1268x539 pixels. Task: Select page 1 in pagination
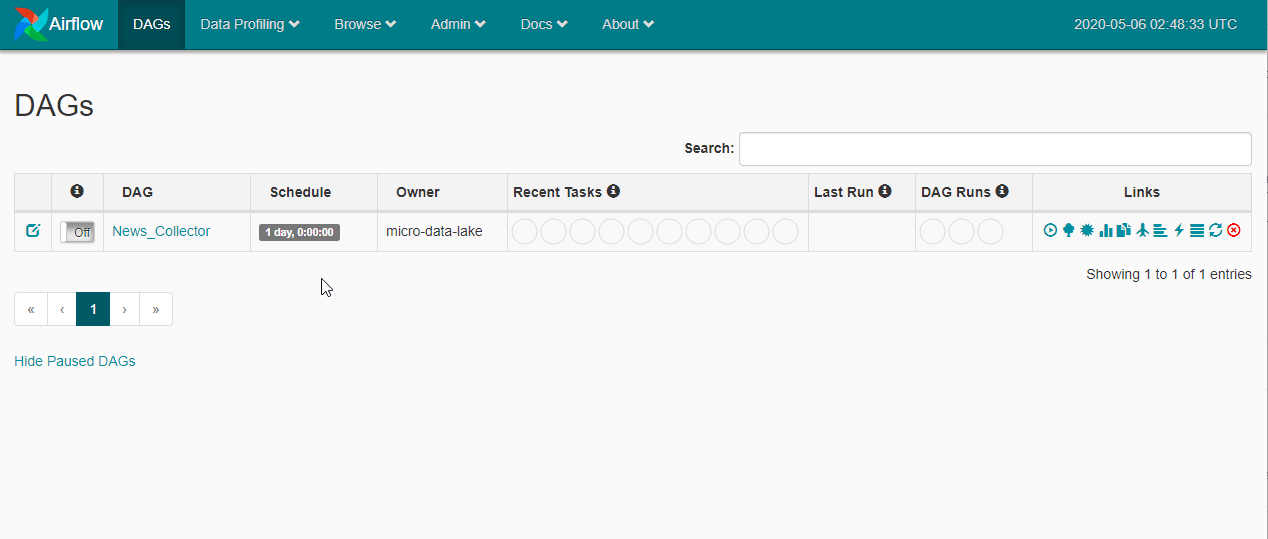point(93,309)
